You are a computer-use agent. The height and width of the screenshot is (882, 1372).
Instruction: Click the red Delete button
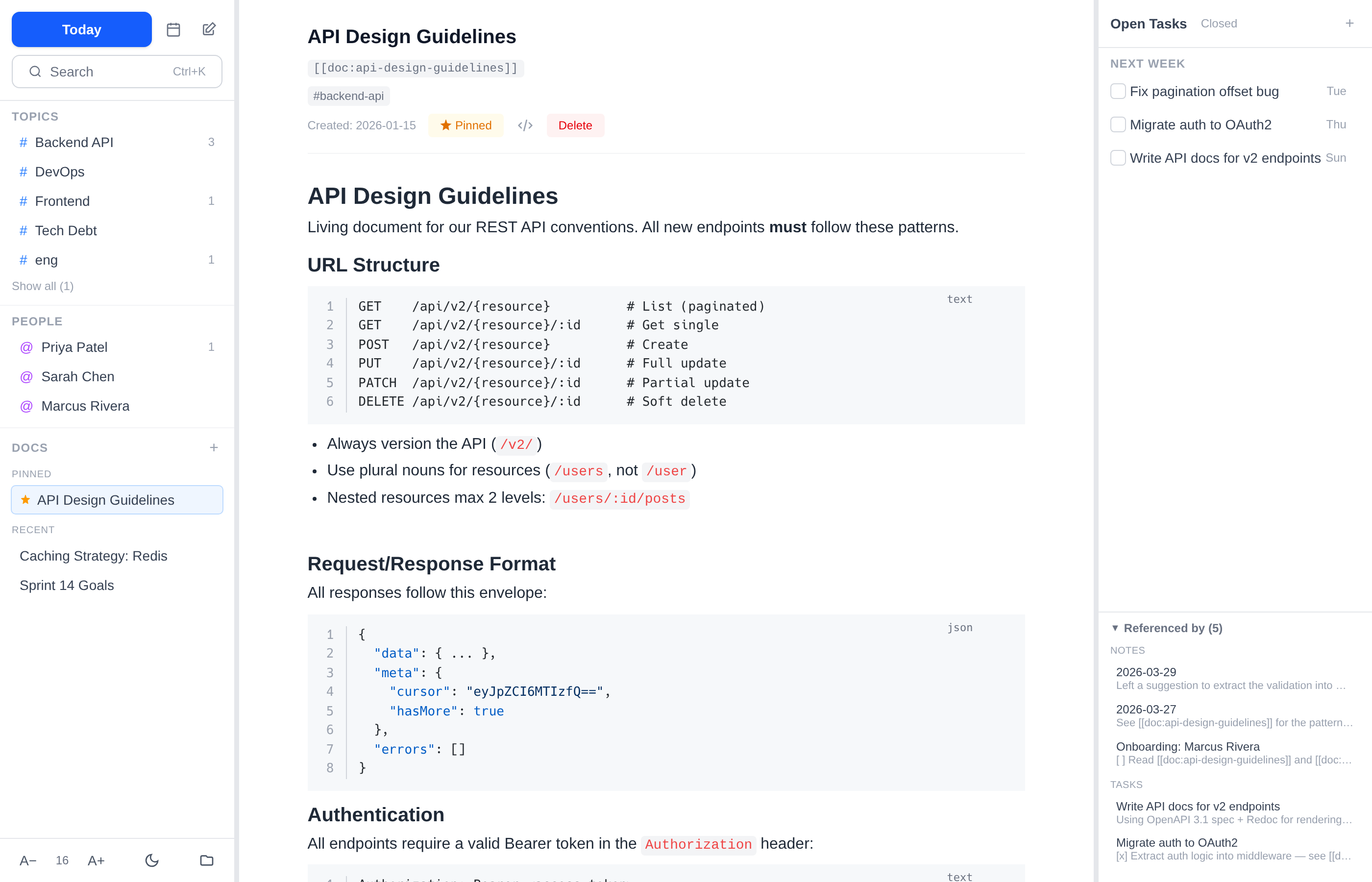click(575, 125)
